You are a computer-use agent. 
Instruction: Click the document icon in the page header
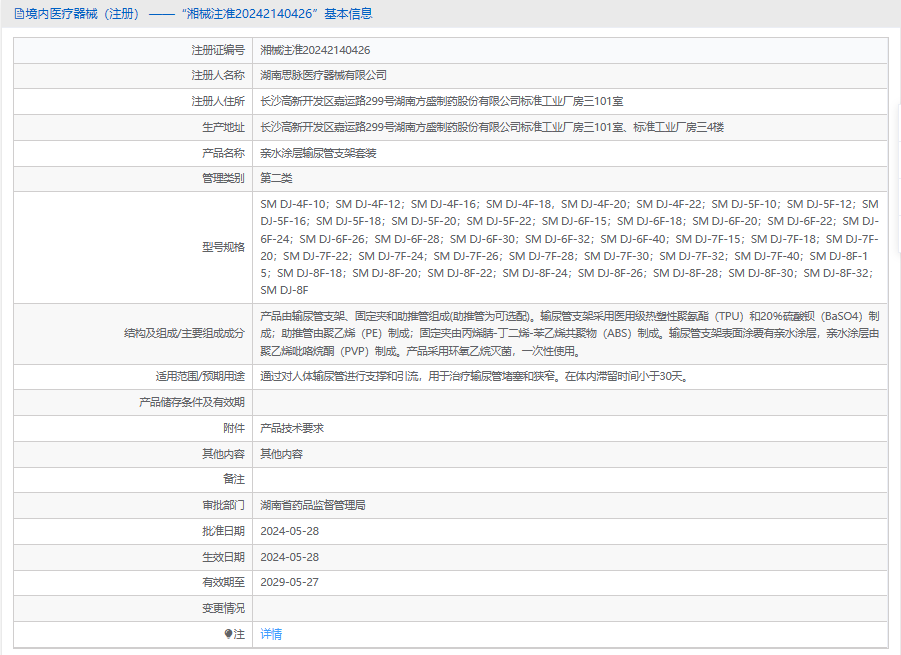pyautogui.click(x=20, y=14)
